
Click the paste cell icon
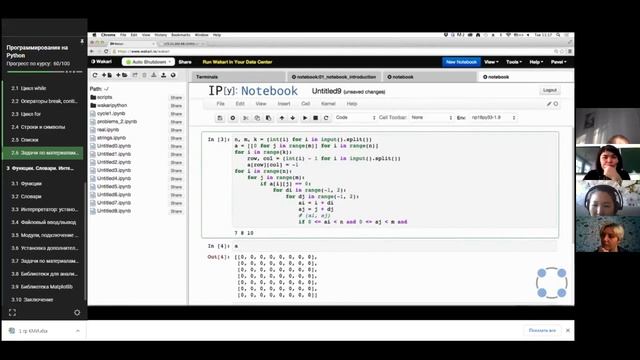[x=268, y=118]
